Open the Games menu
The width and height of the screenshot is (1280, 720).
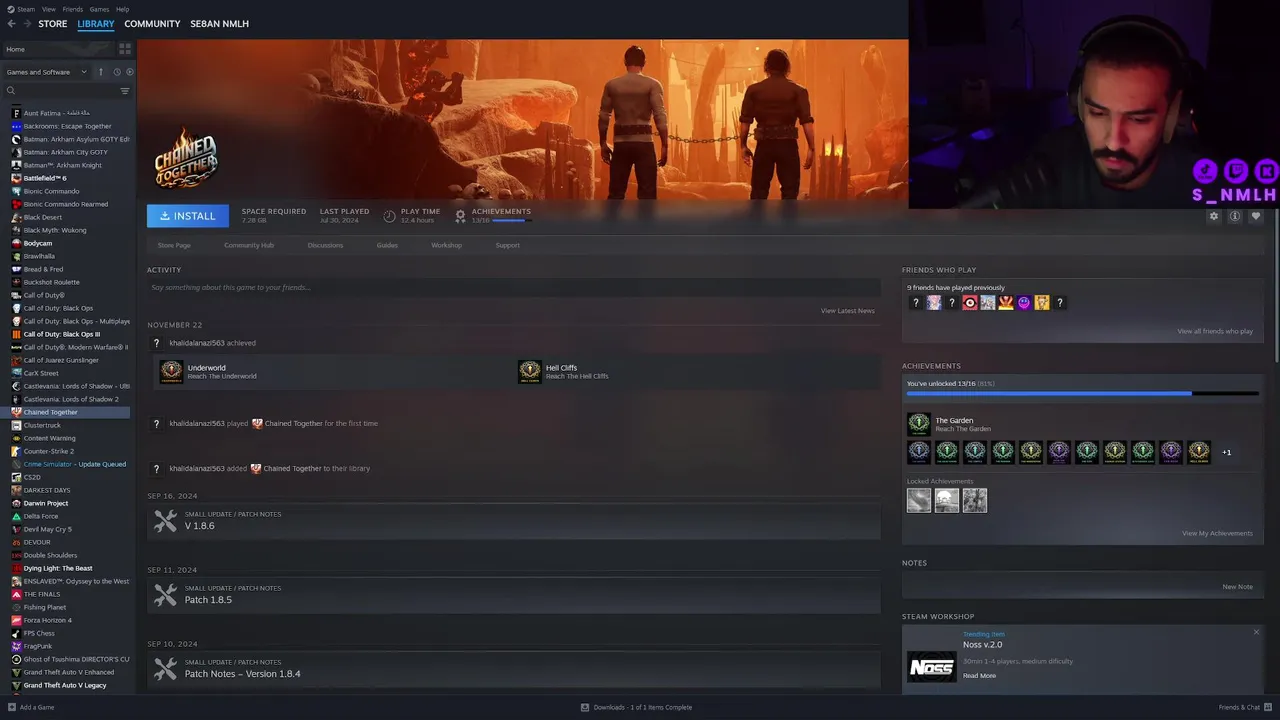(x=99, y=9)
